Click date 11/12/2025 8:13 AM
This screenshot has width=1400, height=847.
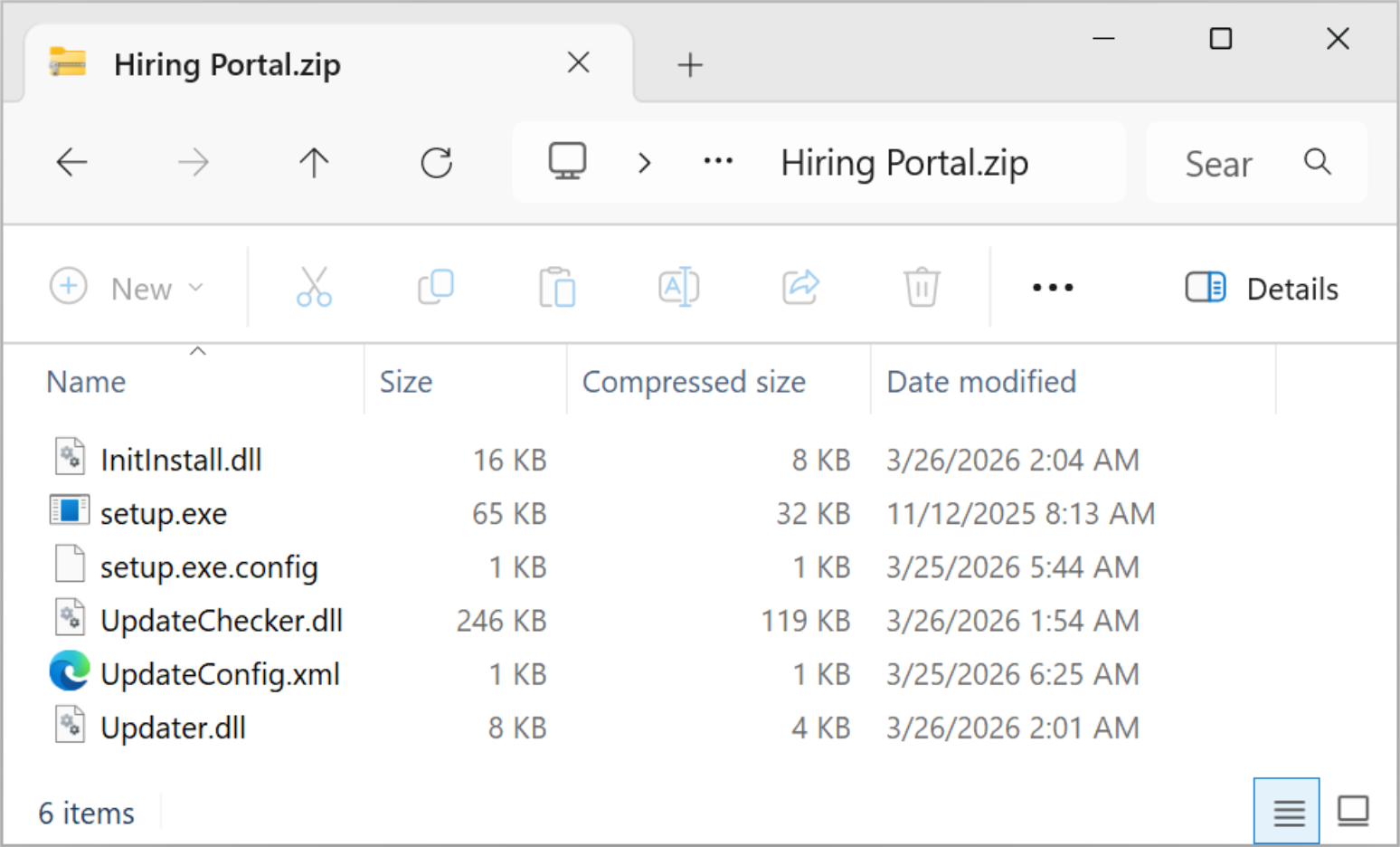tap(1020, 513)
